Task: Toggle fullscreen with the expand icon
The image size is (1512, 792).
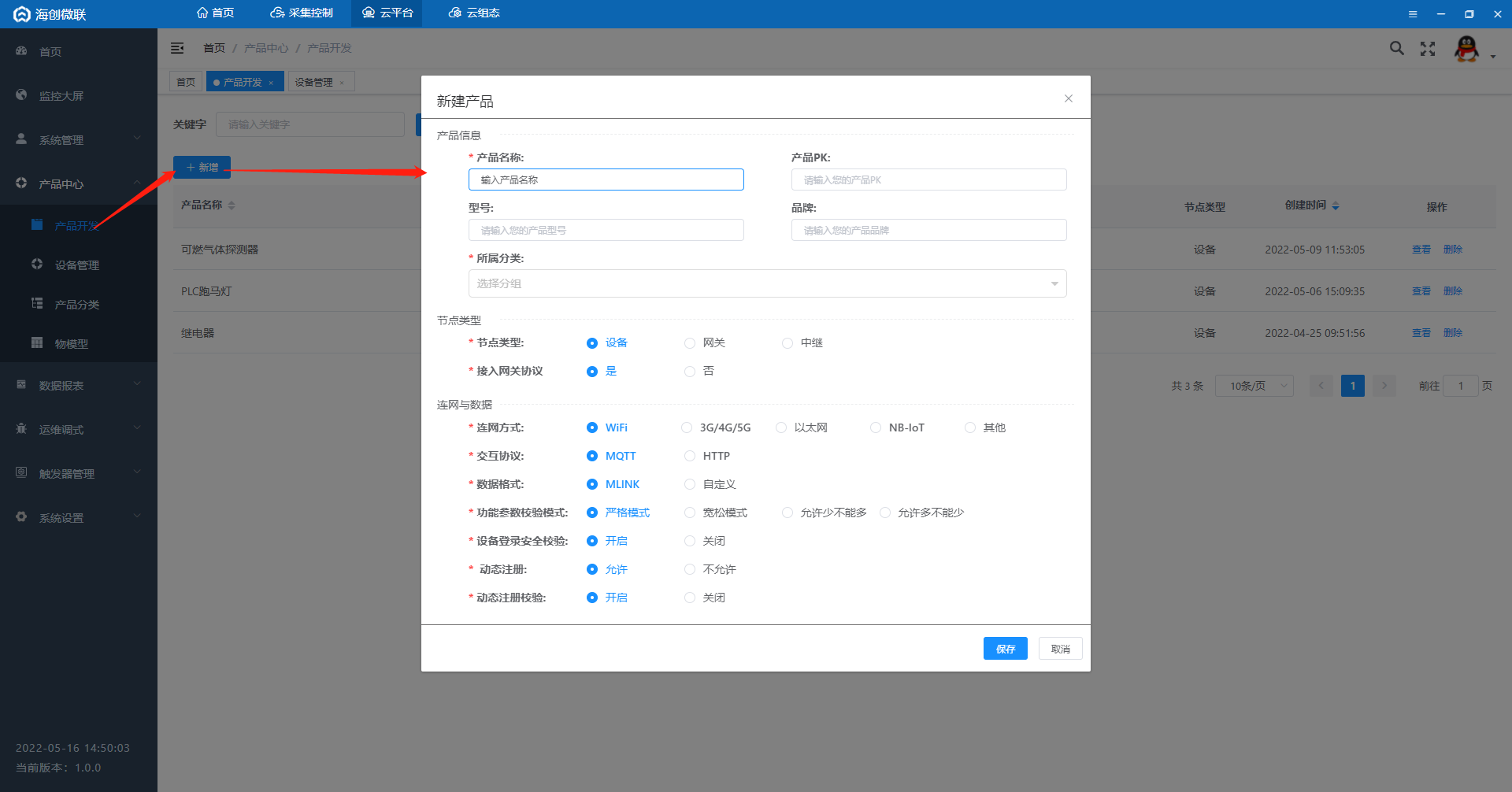Action: pyautogui.click(x=1428, y=49)
